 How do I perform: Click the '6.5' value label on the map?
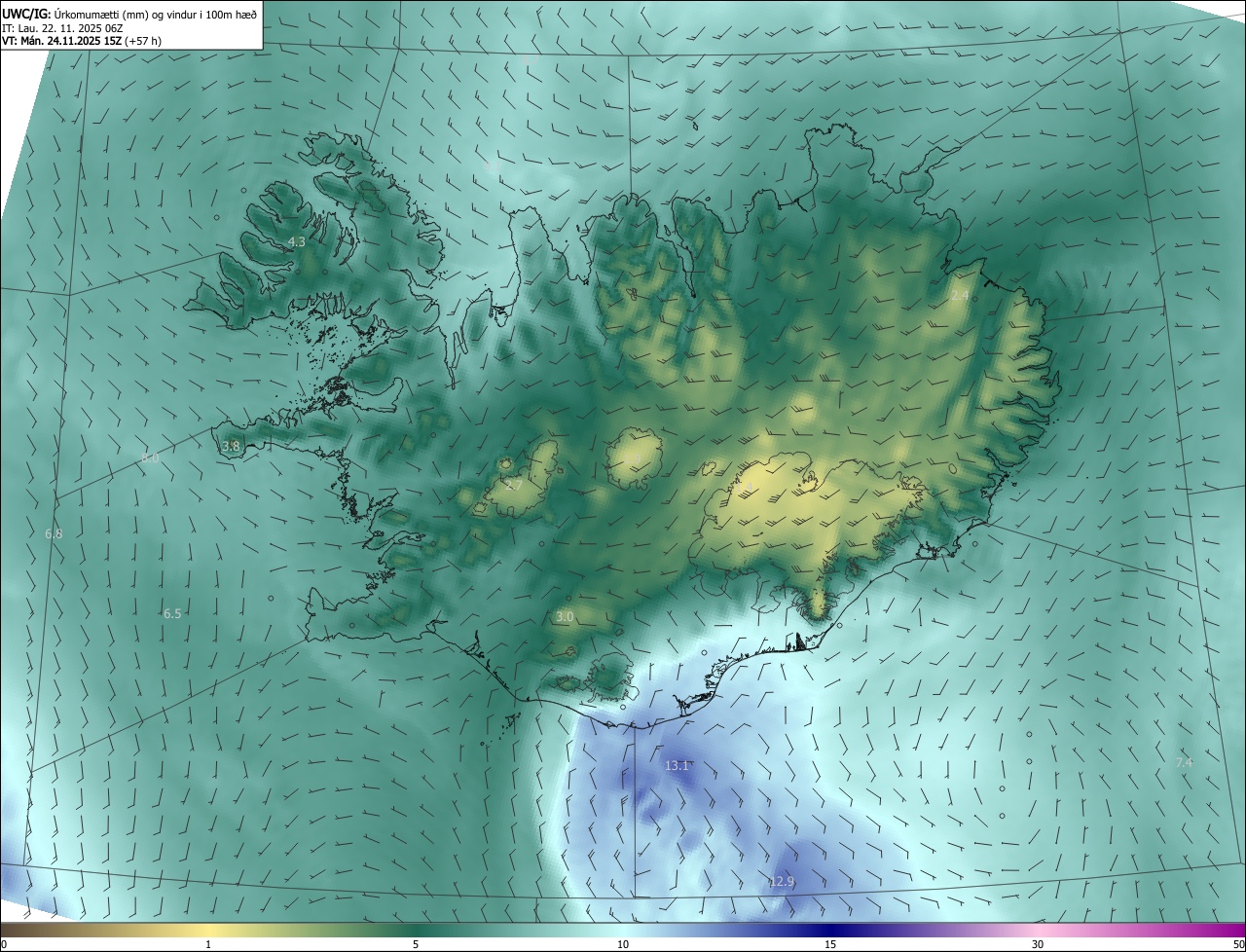pyautogui.click(x=172, y=613)
